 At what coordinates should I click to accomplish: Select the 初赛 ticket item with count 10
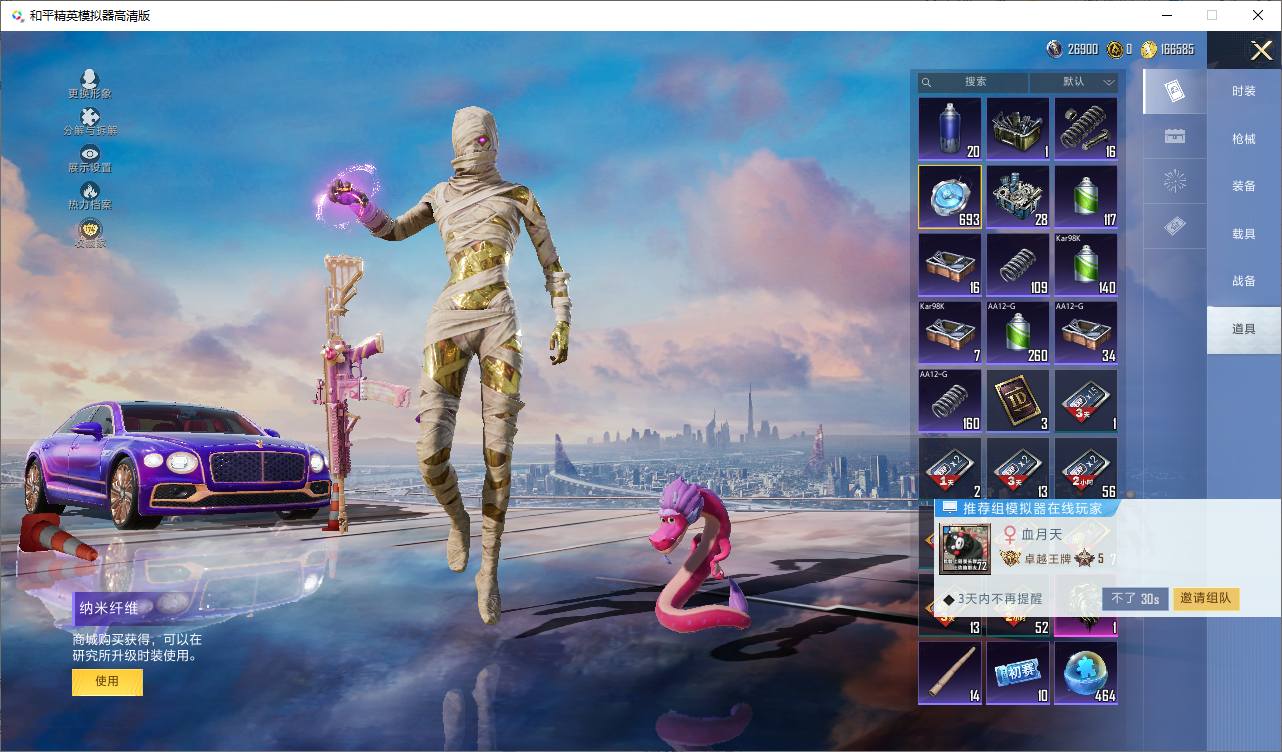pyautogui.click(x=1018, y=673)
